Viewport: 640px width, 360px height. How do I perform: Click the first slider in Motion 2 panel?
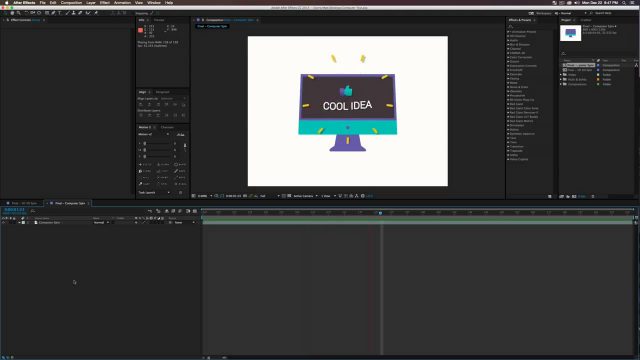(x=158, y=144)
